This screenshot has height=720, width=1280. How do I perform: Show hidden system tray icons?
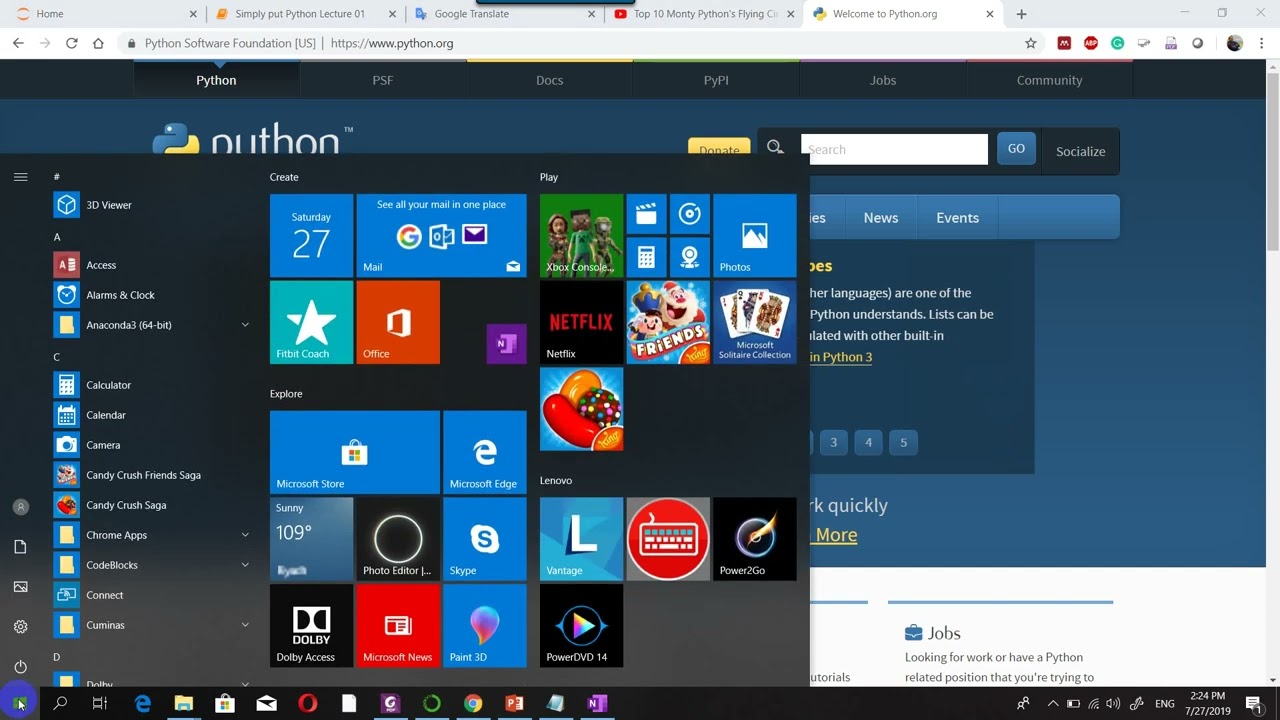click(1052, 704)
